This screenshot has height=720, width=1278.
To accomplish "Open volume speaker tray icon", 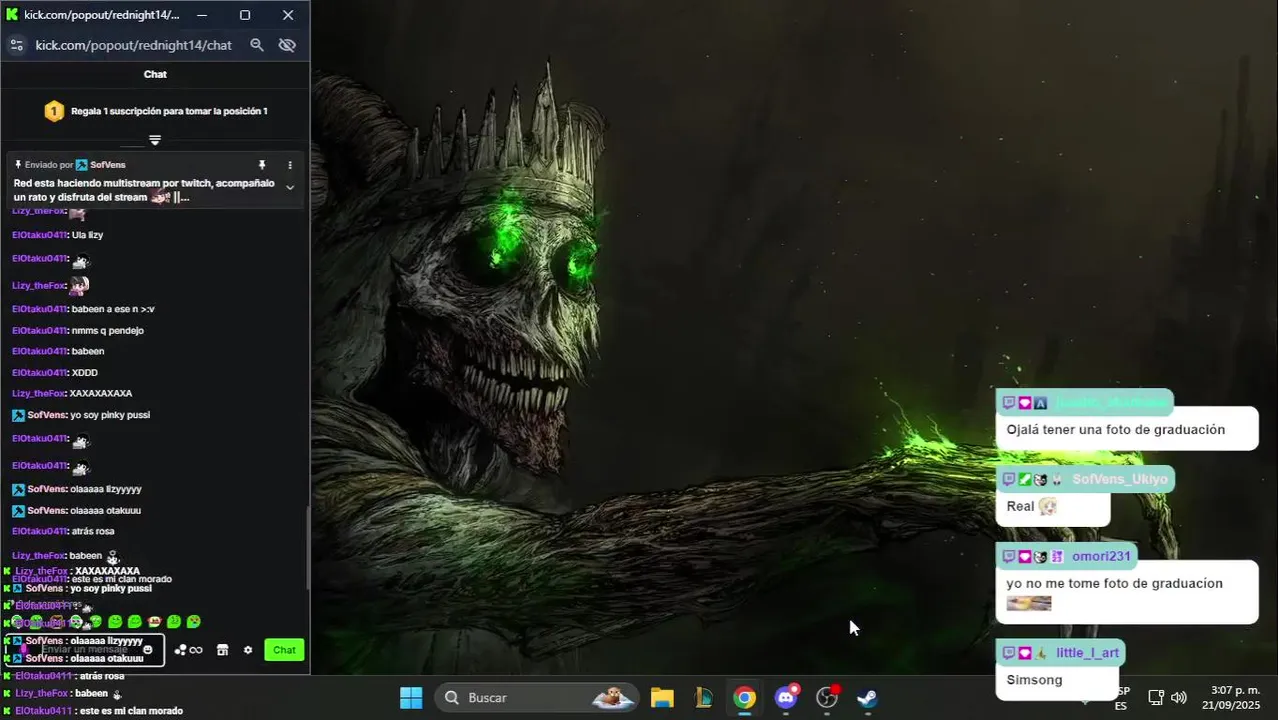I will point(1179,697).
